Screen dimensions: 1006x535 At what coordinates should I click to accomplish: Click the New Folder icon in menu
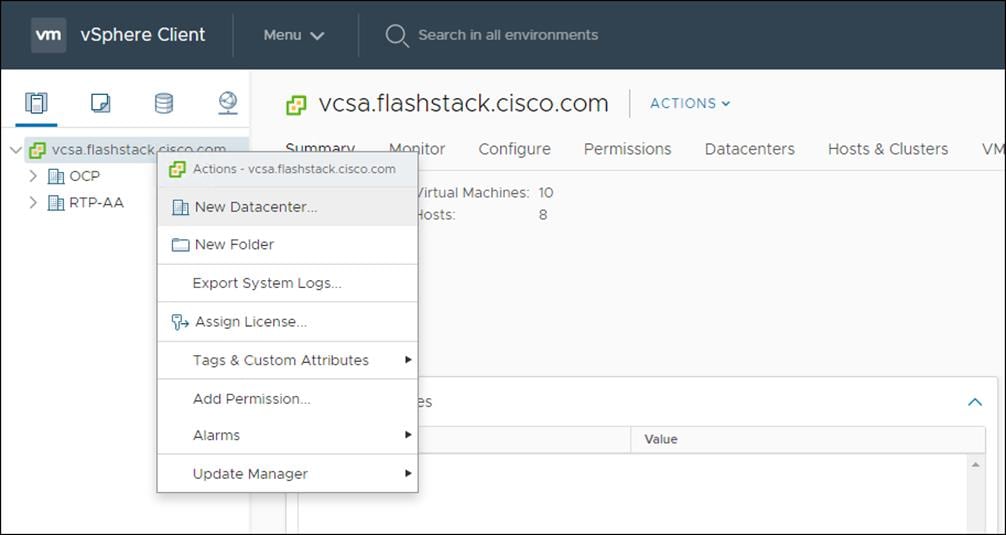coord(180,244)
